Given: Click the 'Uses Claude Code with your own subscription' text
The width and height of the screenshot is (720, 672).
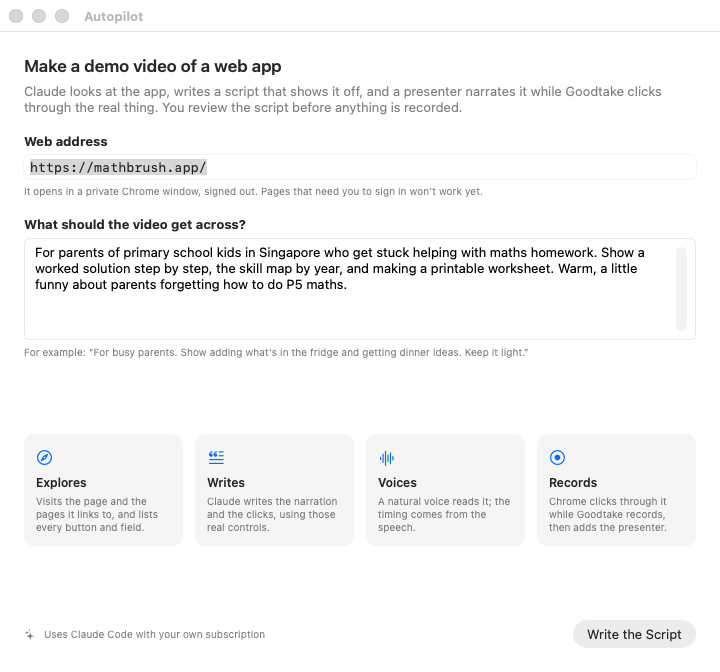Looking at the screenshot, I should point(154,634).
